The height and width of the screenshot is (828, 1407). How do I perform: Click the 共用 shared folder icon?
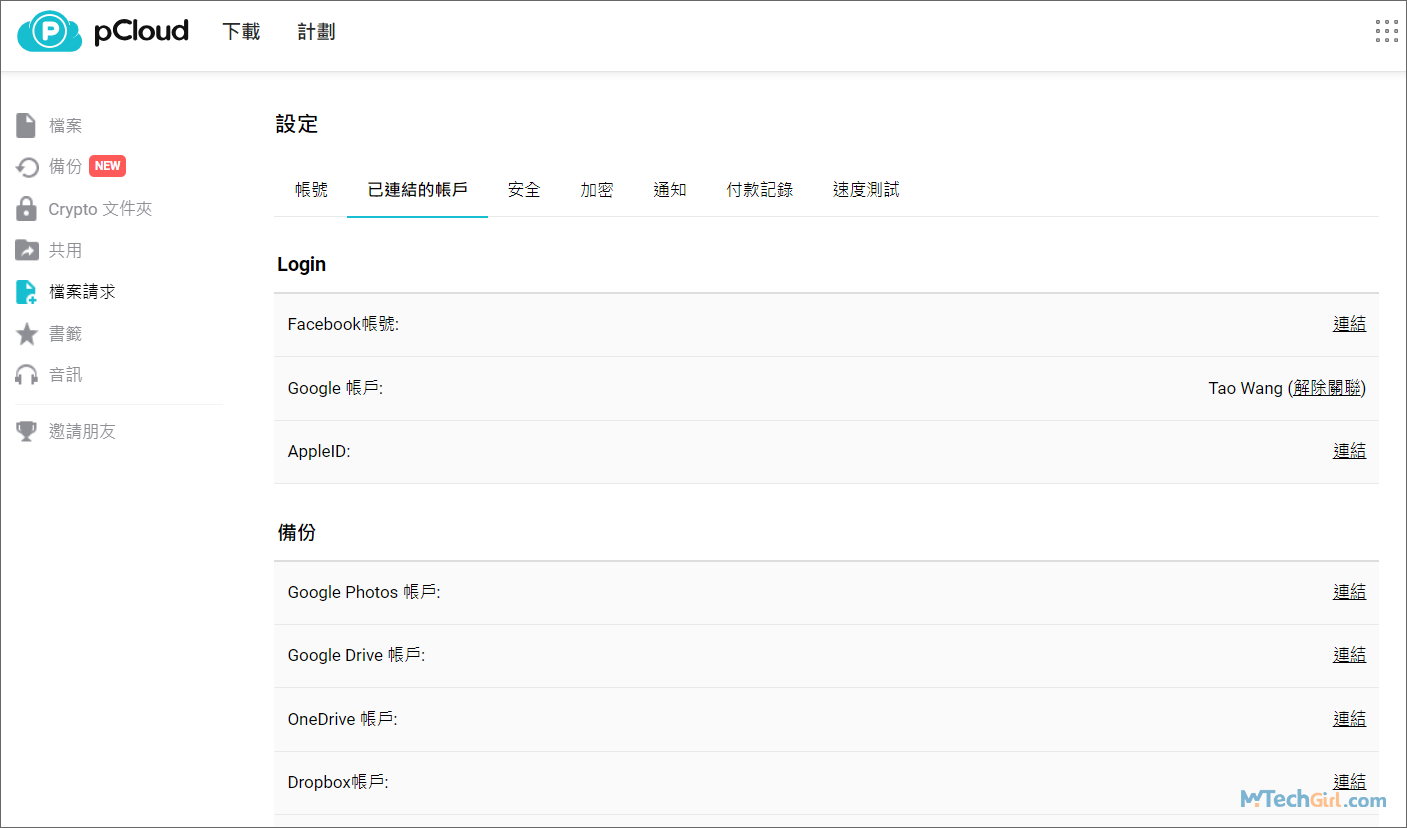click(x=27, y=250)
